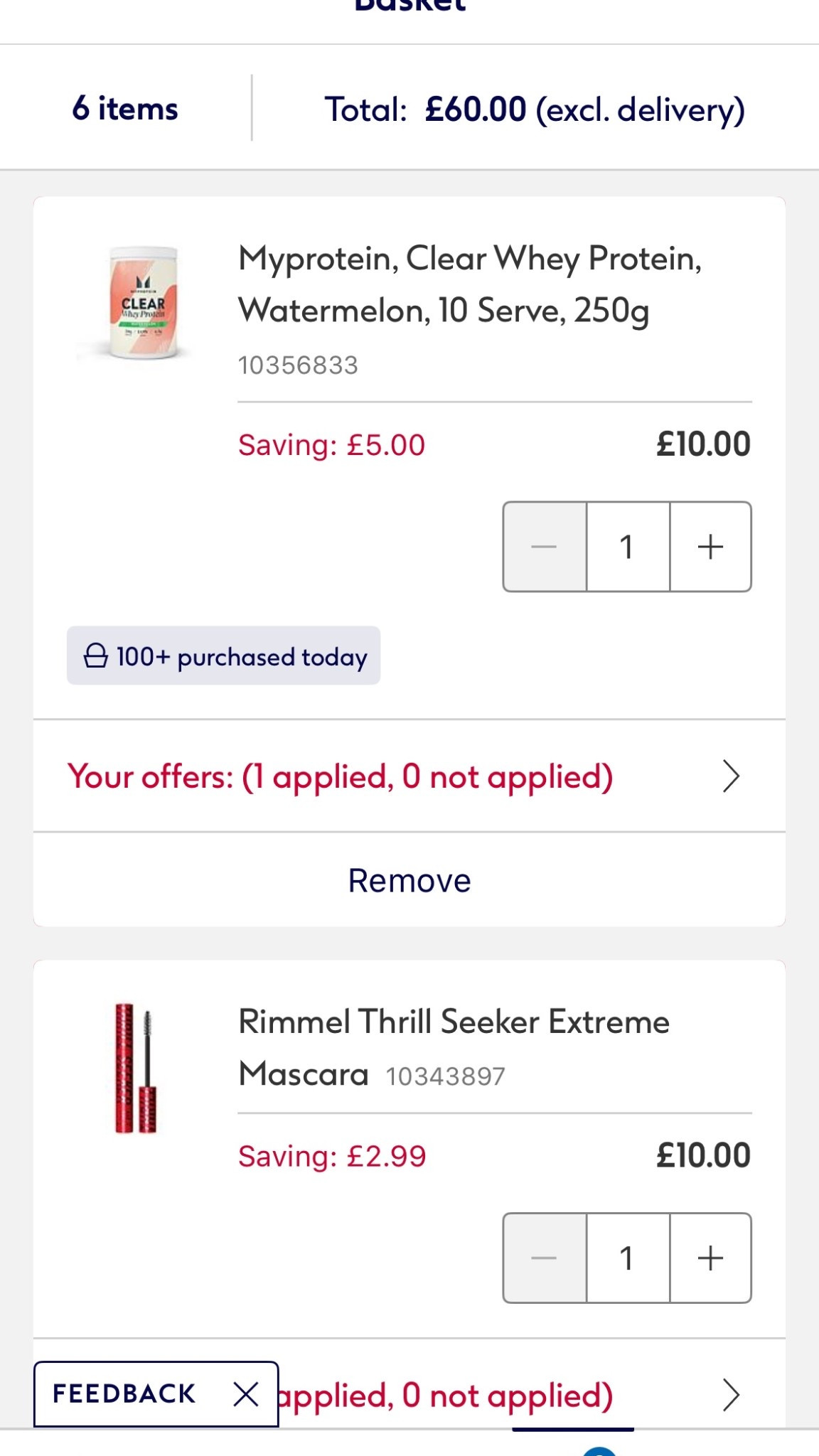Screen dimensions: 819x1456
Task: Expand Rimmel mascara offers chevron arrow
Action: coord(731,1395)
